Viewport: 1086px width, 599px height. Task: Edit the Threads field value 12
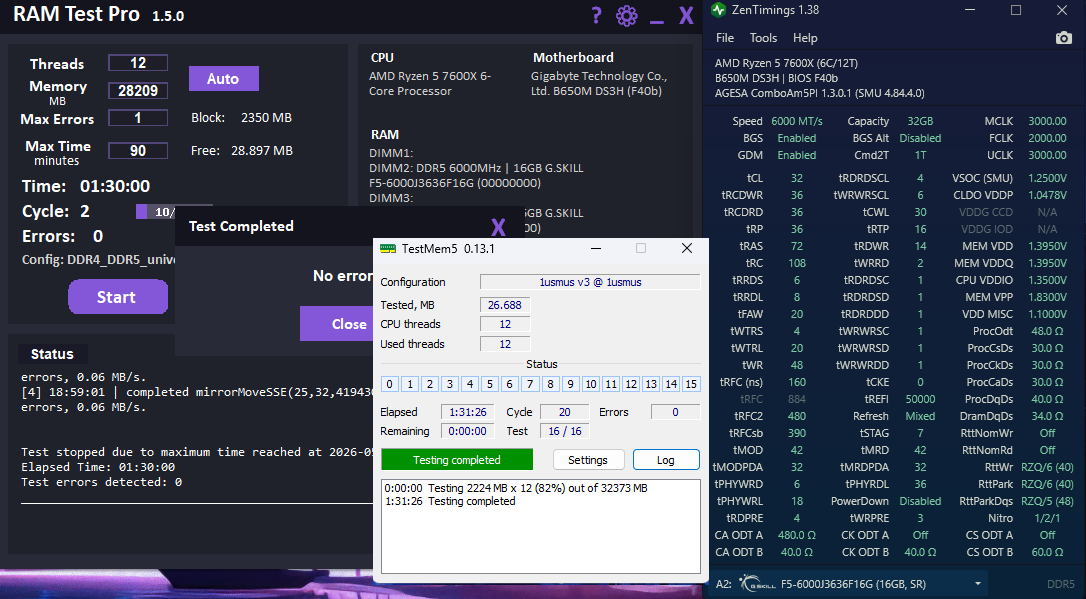point(138,63)
